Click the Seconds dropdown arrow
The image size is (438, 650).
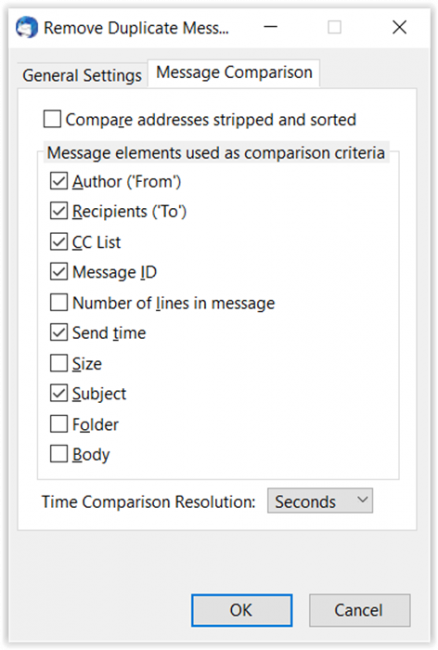(x=363, y=500)
